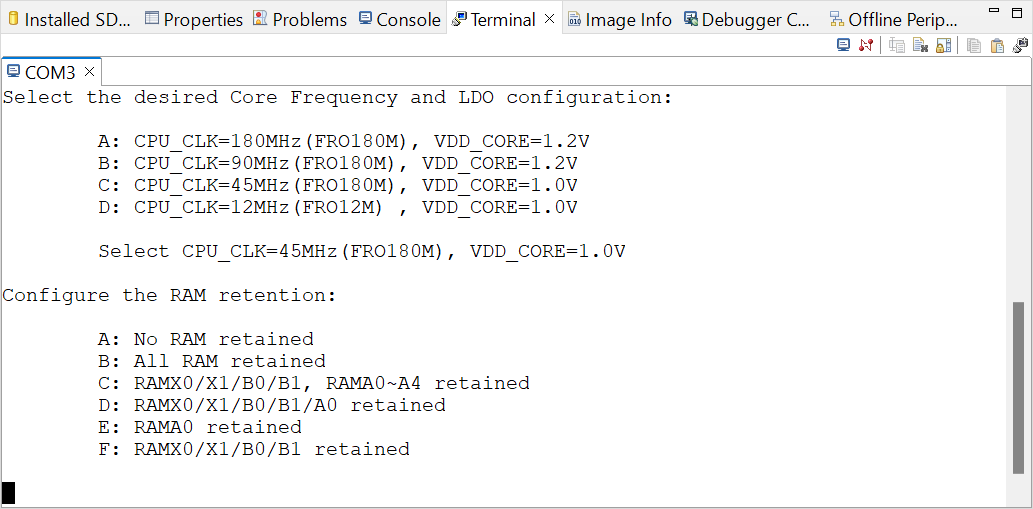Click the Paste clipboard icon

point(997,45)
